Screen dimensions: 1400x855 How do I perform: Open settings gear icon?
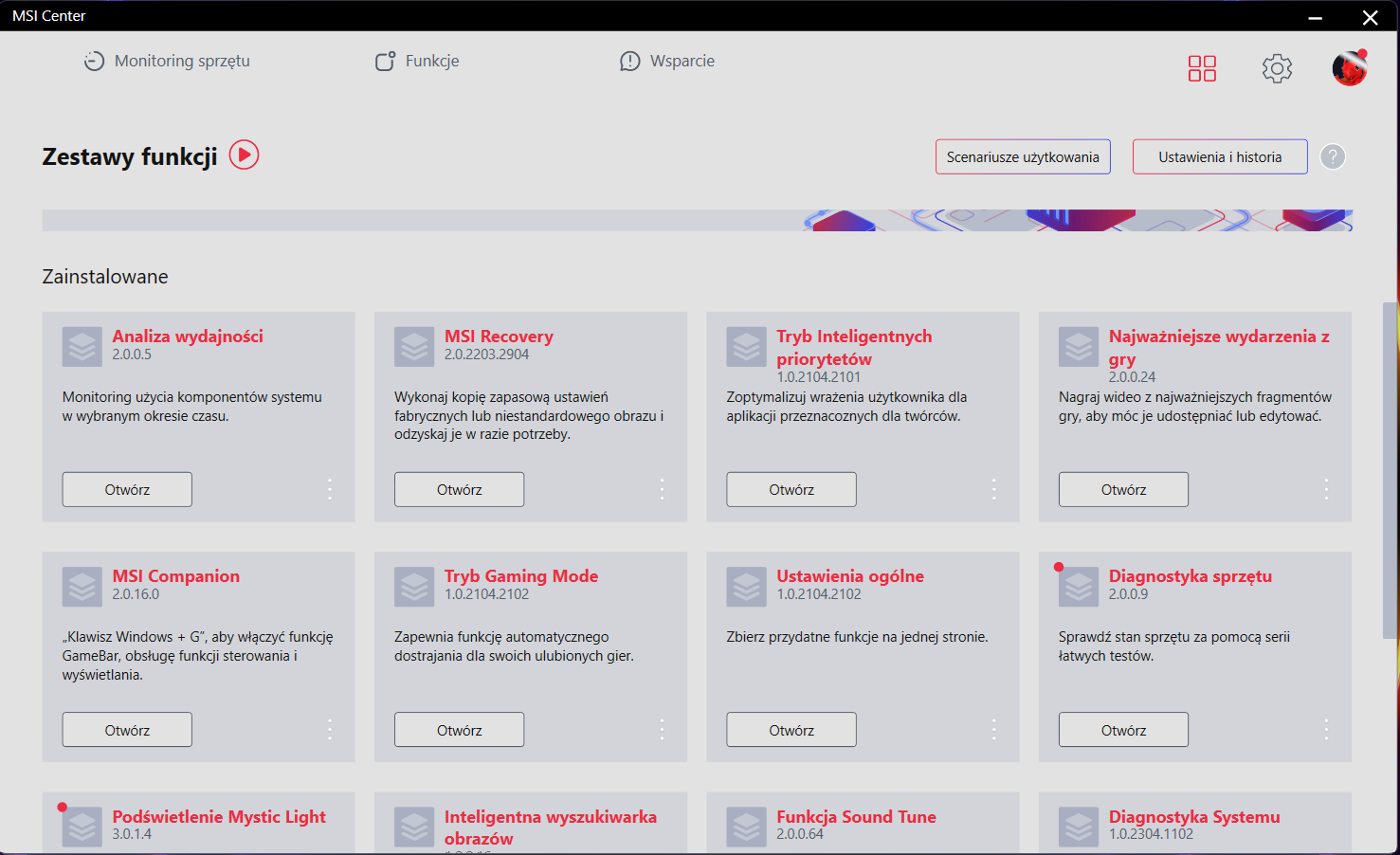(x=1277, y=68)
